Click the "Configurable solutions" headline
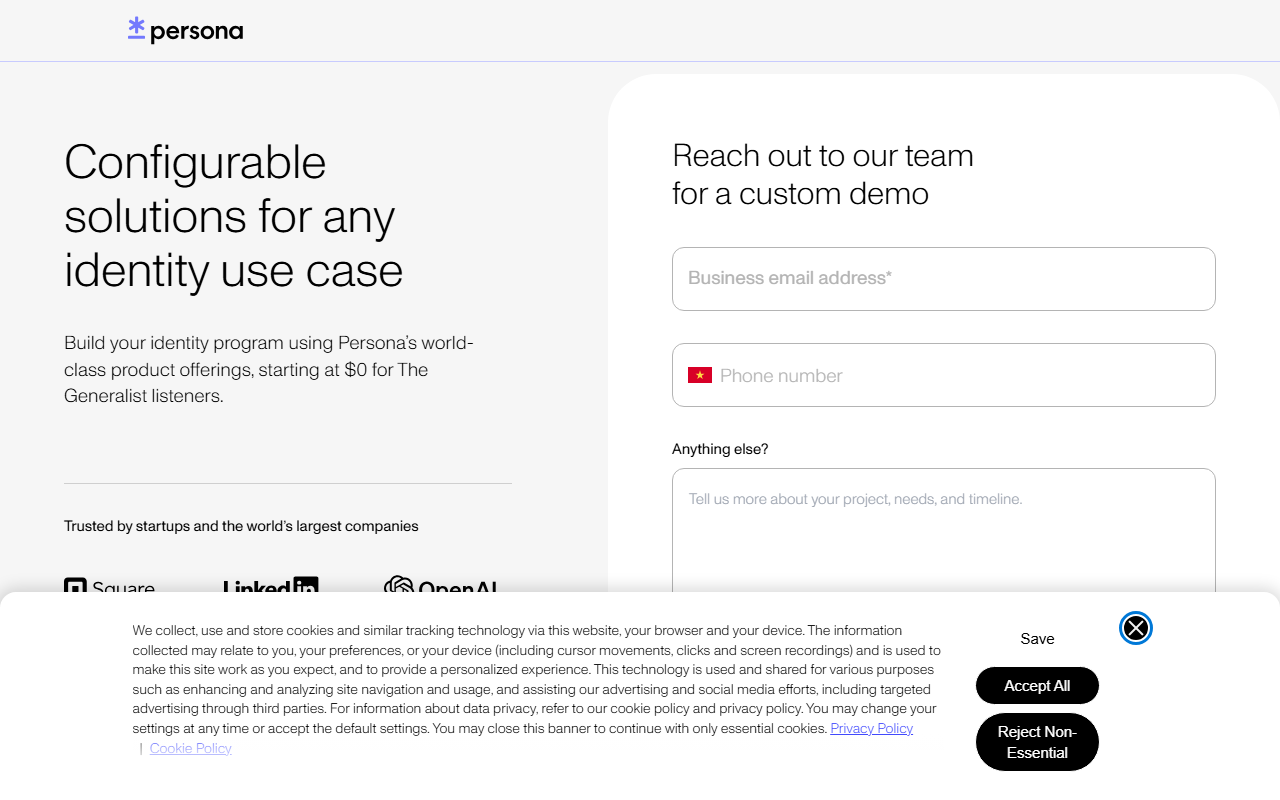This screenshot has width=1280, height=800. click(x=234, y=215)
